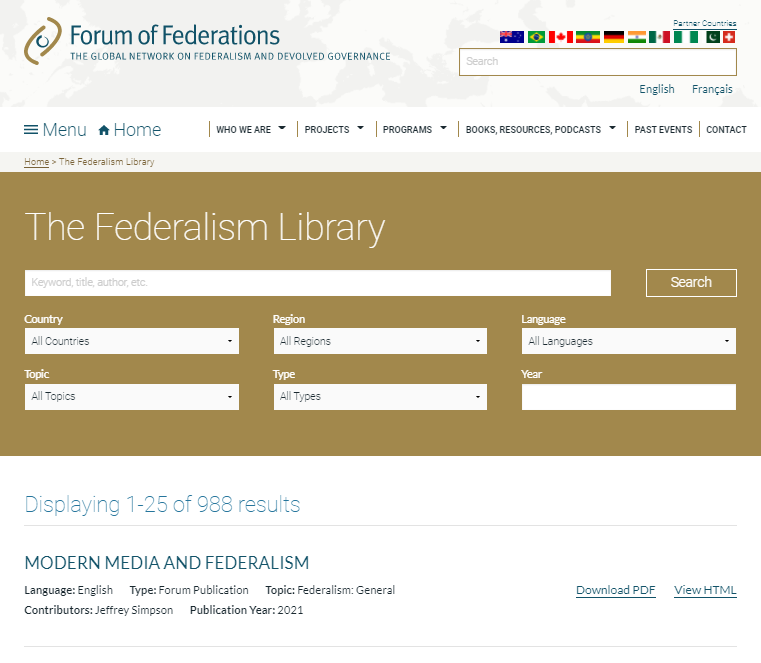
Task: Click the Switzerland flag icon
Action: [x=729, y=37]
